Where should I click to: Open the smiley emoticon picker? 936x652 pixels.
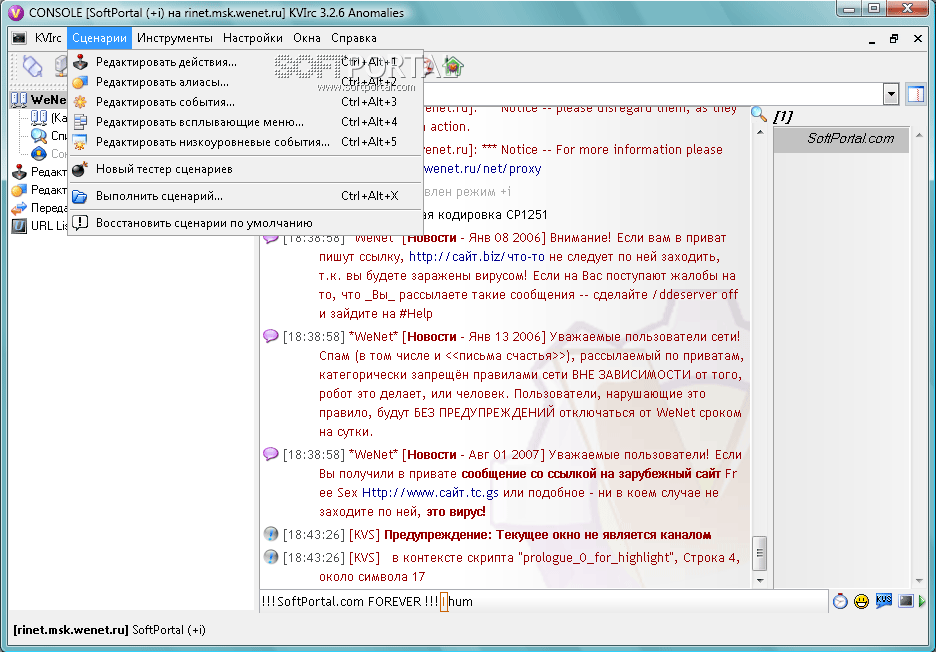[861, 601]
